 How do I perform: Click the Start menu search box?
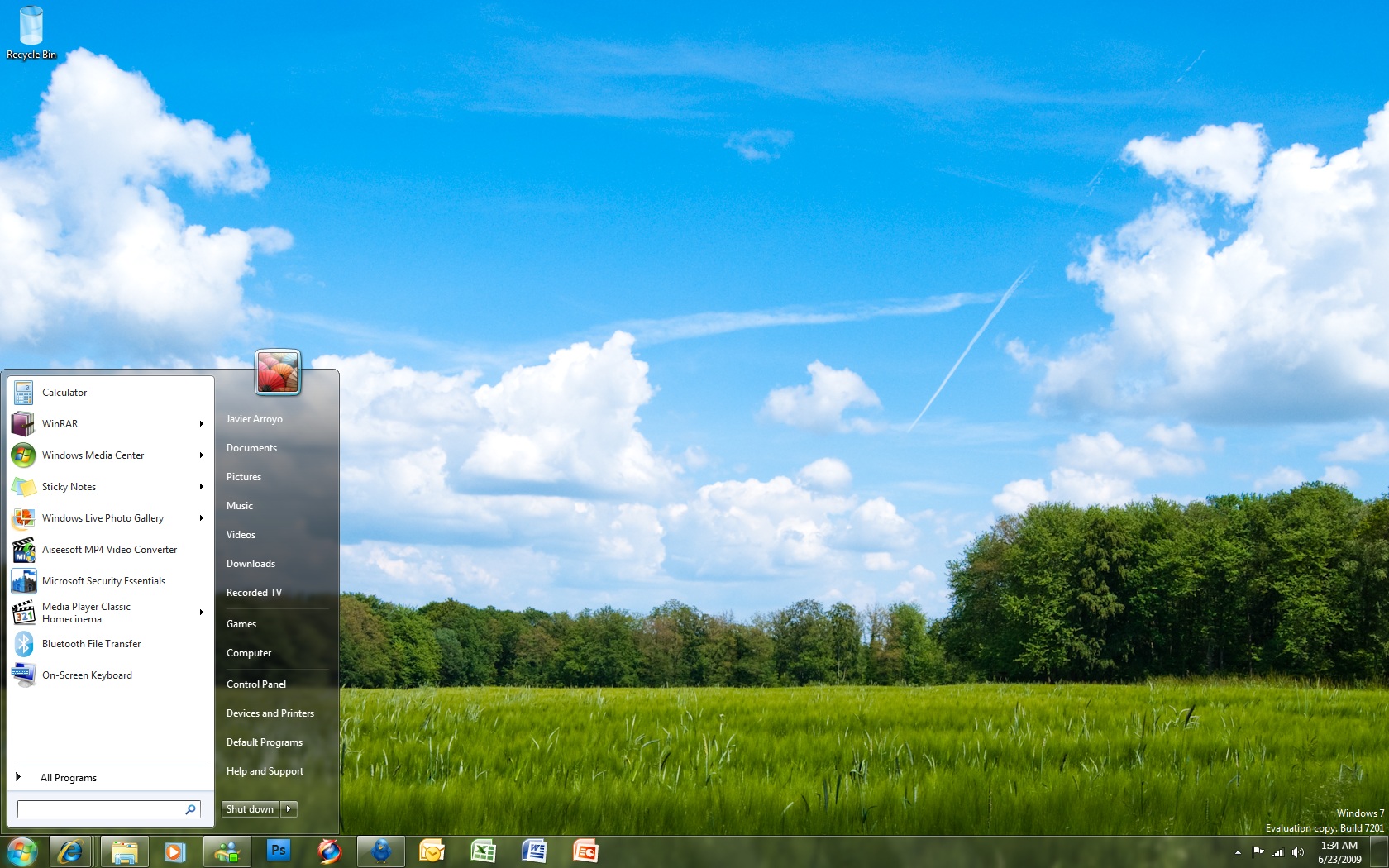click(101, 809)
